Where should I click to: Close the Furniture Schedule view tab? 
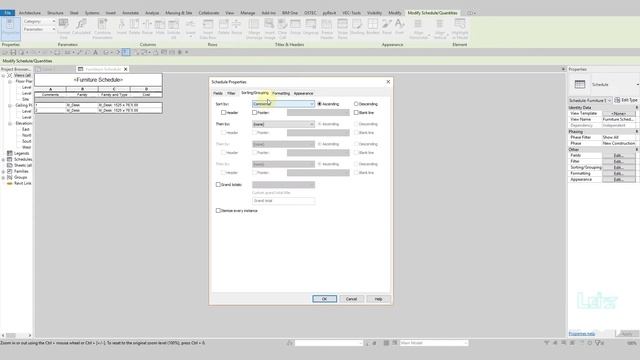(126, 69)
